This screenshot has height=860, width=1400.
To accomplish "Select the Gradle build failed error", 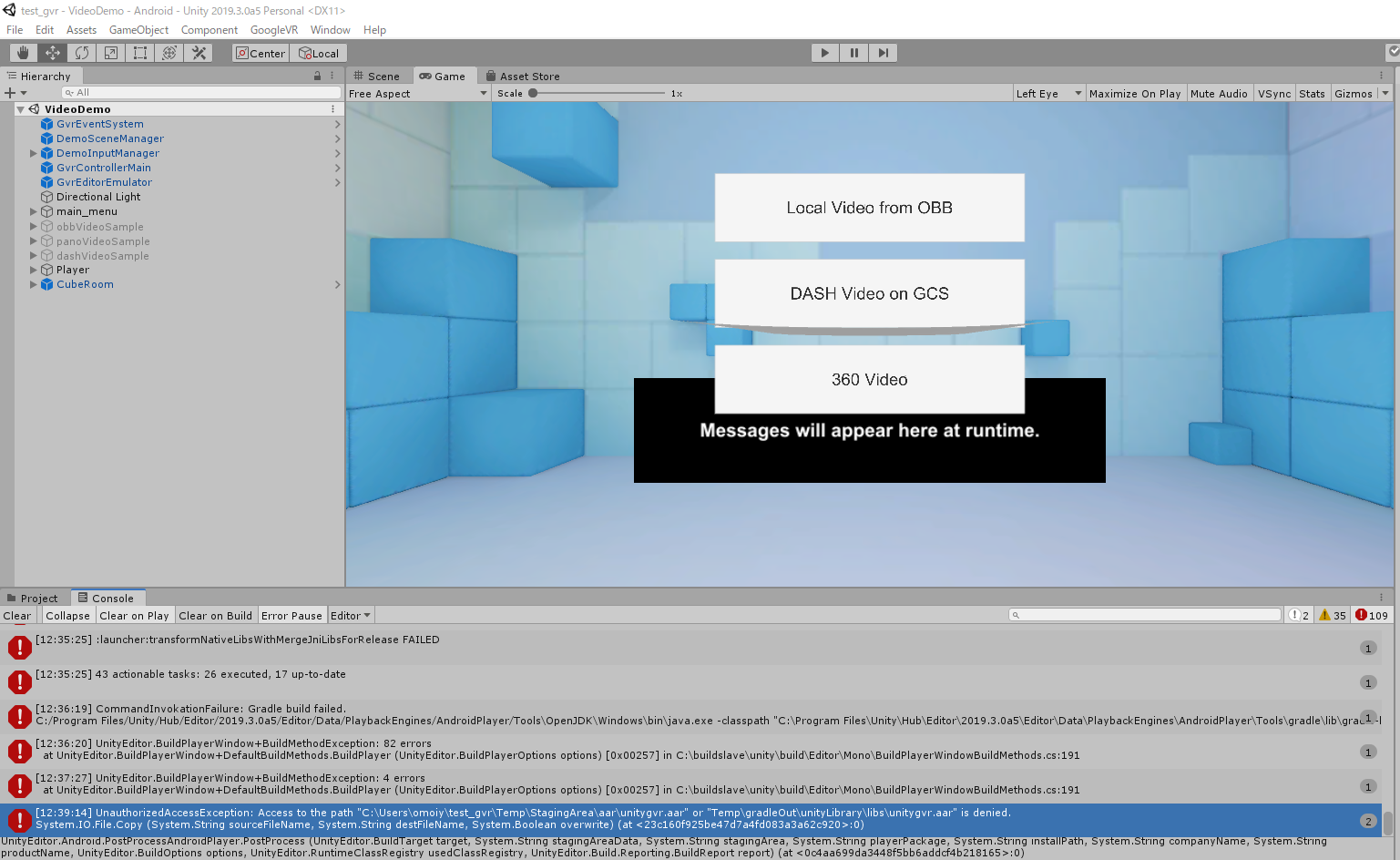I will click(690, 715).
